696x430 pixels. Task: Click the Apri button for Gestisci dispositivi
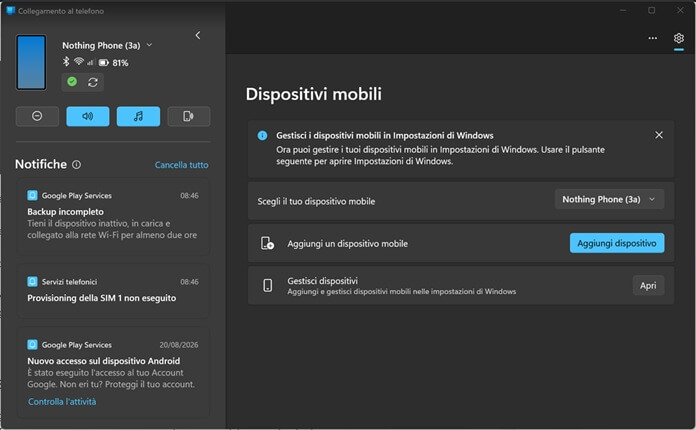(648, 285)
